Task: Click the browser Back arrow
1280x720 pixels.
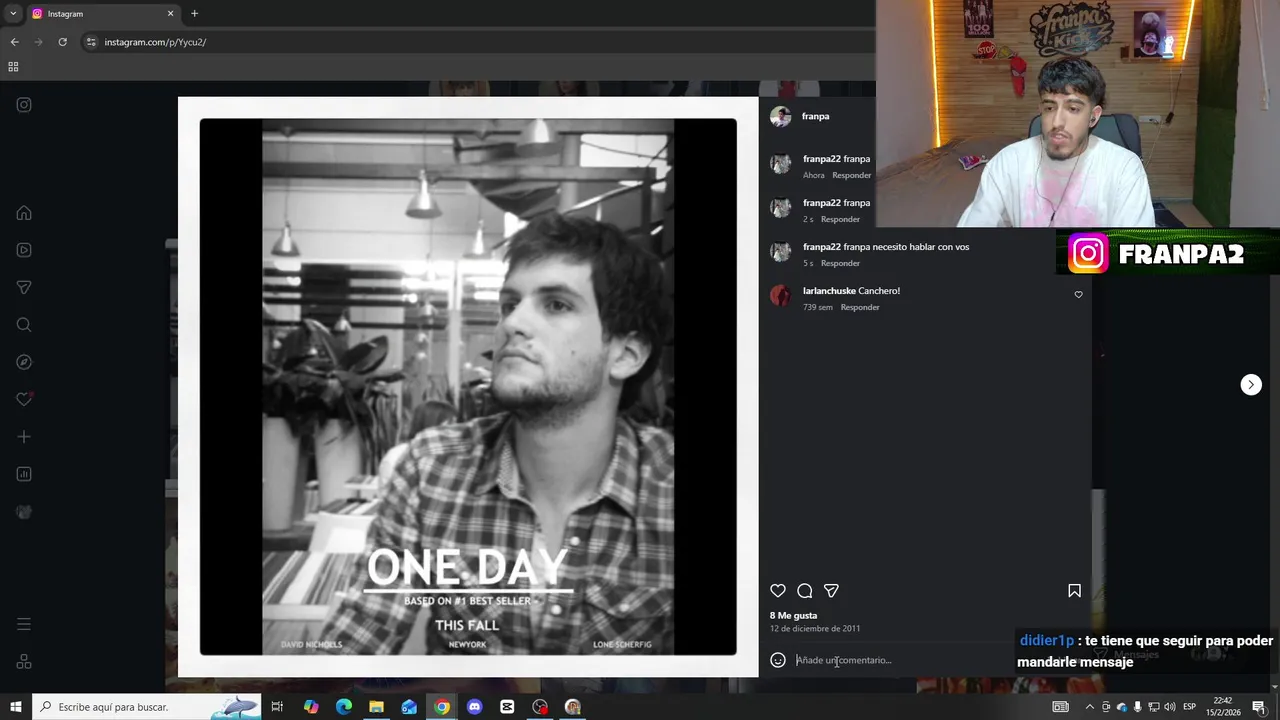Action: coord(14,42)
